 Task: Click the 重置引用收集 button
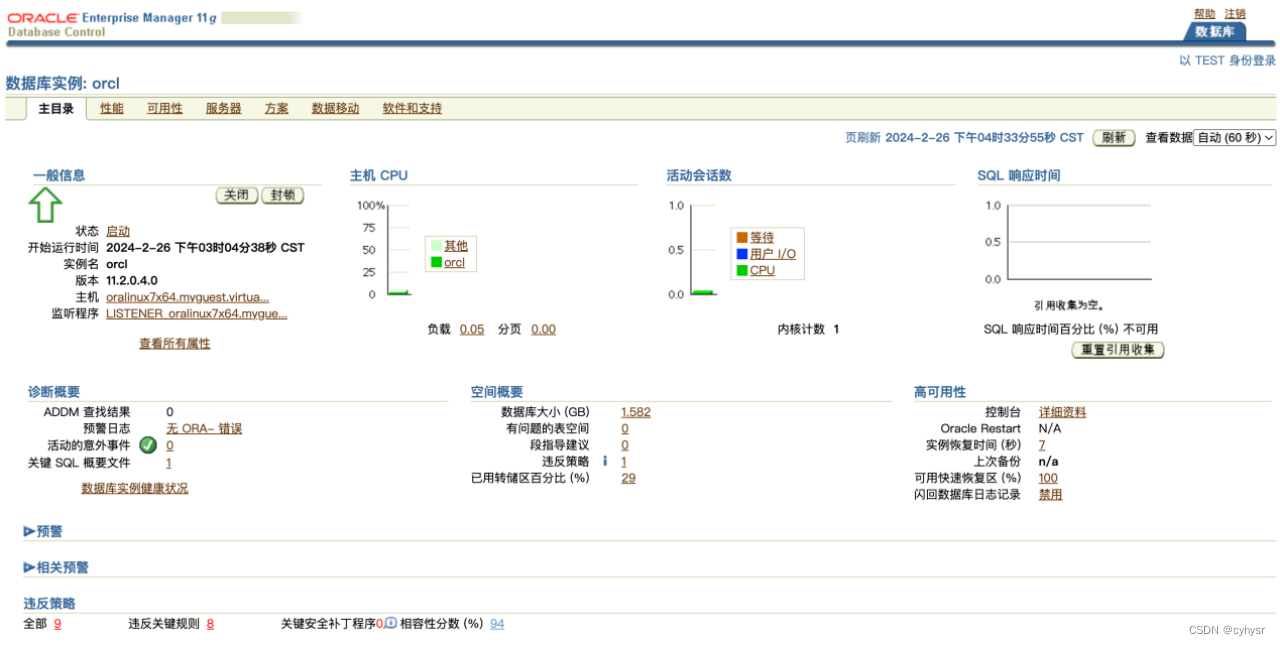tap(1115, 349)
